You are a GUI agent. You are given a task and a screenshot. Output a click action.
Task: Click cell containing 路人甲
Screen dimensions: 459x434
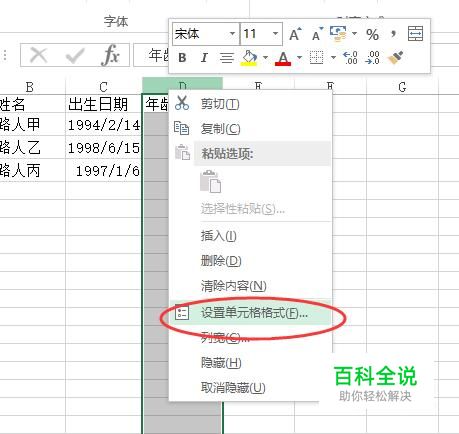[x=33, y=125]
